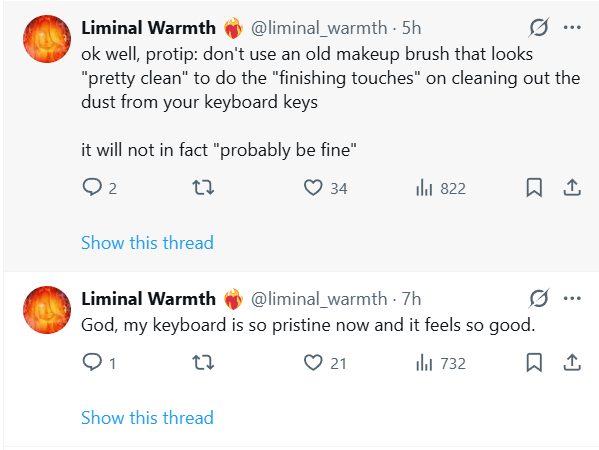This screenshot has height=450, width=599.
Task: Open Liminal Warmth avatar on first tweet
Action: coord(47,39)
